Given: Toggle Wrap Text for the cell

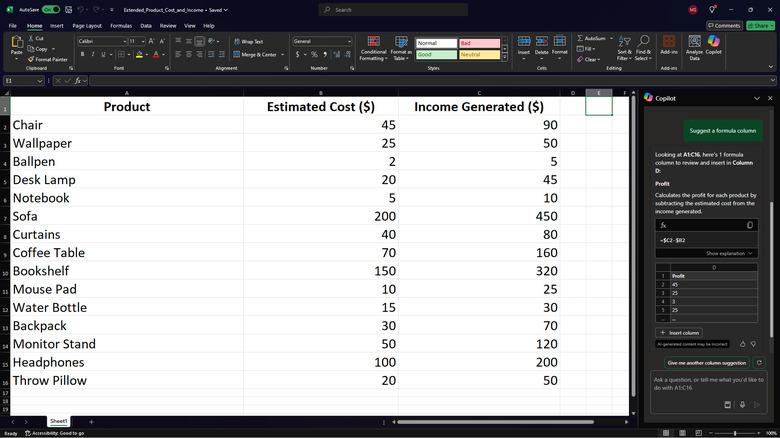Looking at the screenshot, I should coord(248,41).
